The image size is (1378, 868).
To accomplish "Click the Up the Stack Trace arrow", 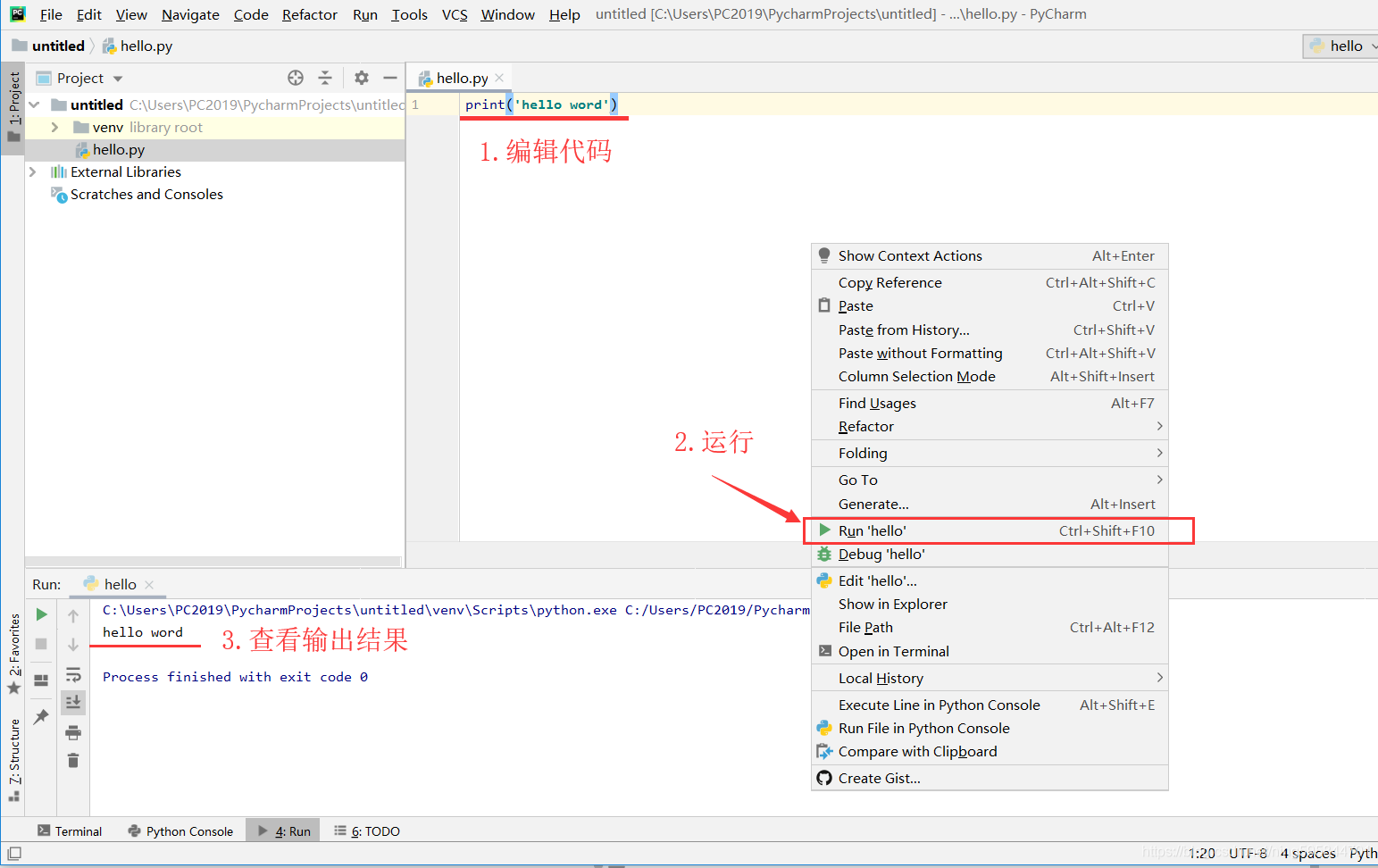I will [73, 615].
